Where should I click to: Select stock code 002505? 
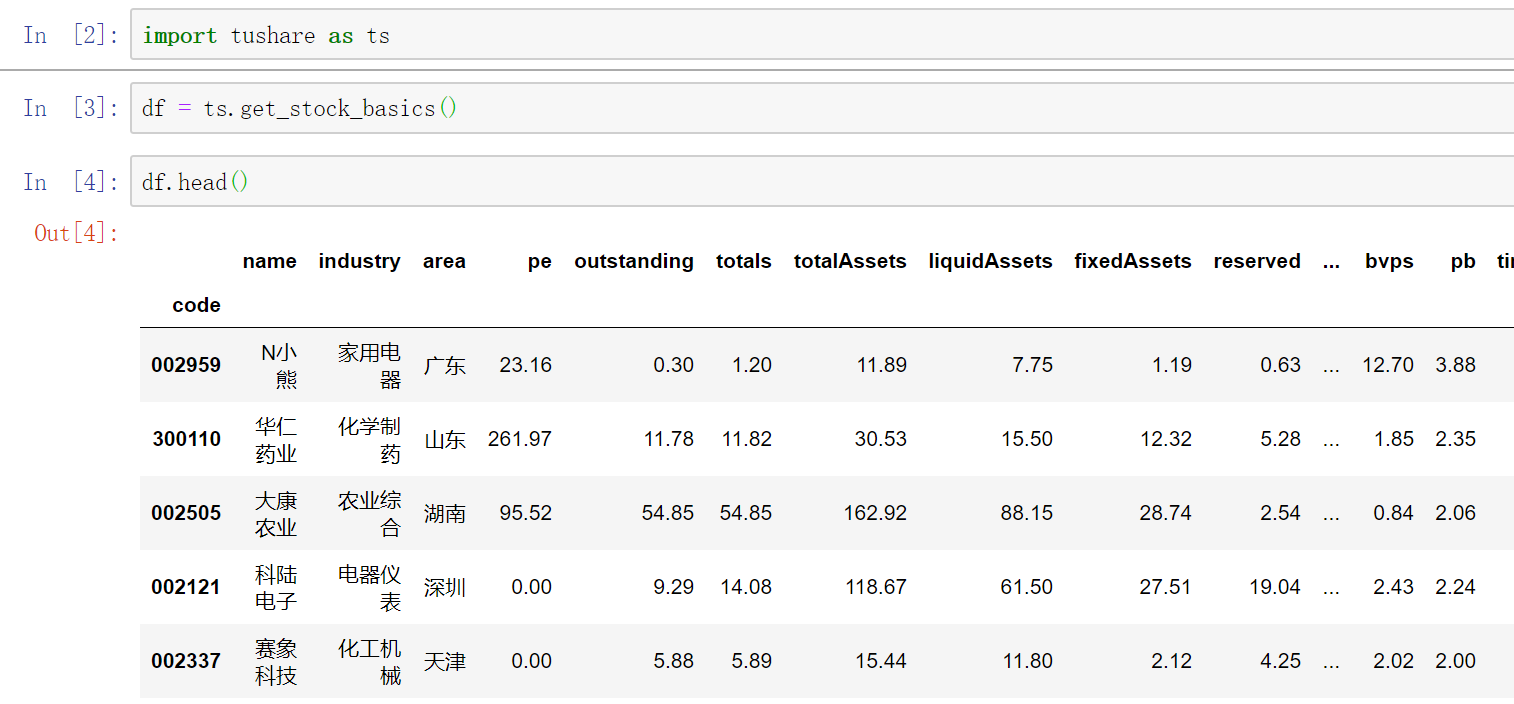point(186,513)
